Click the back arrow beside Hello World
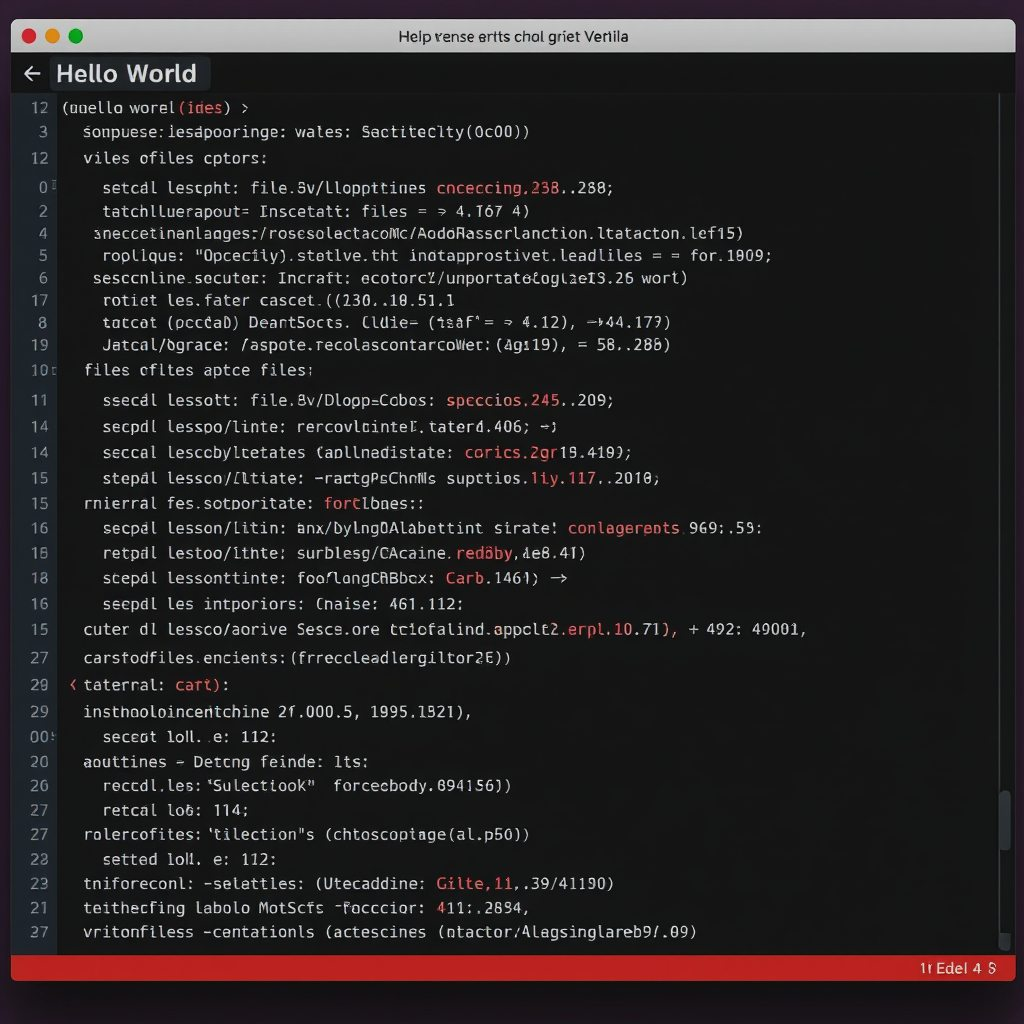Viewport: 1024px width, 1024px height. coord(32,74)
